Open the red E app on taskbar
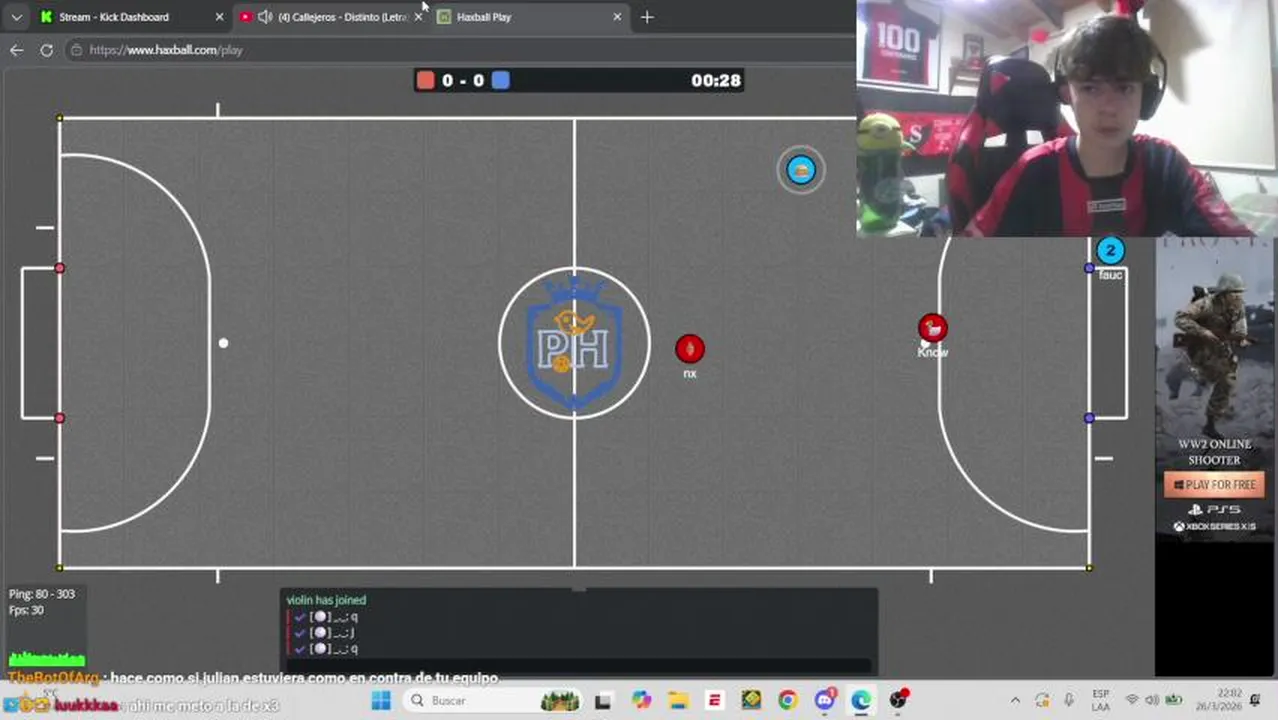Screen dimensions: 1278x720 (x=714, y=701)
